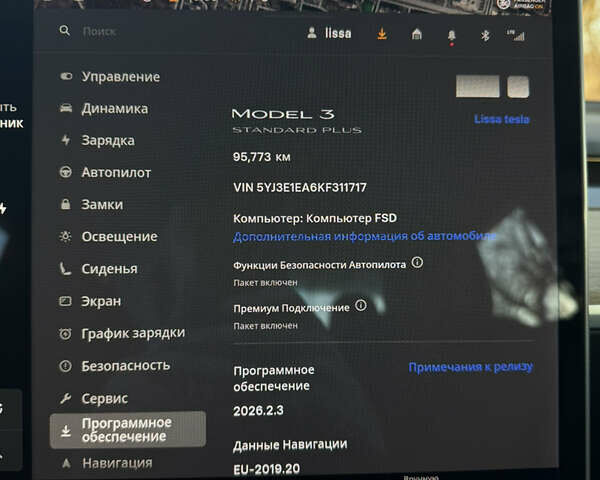The image size is (600, 480).
Task: Tap the VIN 5YJ3E1EA6KF311717 text
Action: [x=300, y=187]
